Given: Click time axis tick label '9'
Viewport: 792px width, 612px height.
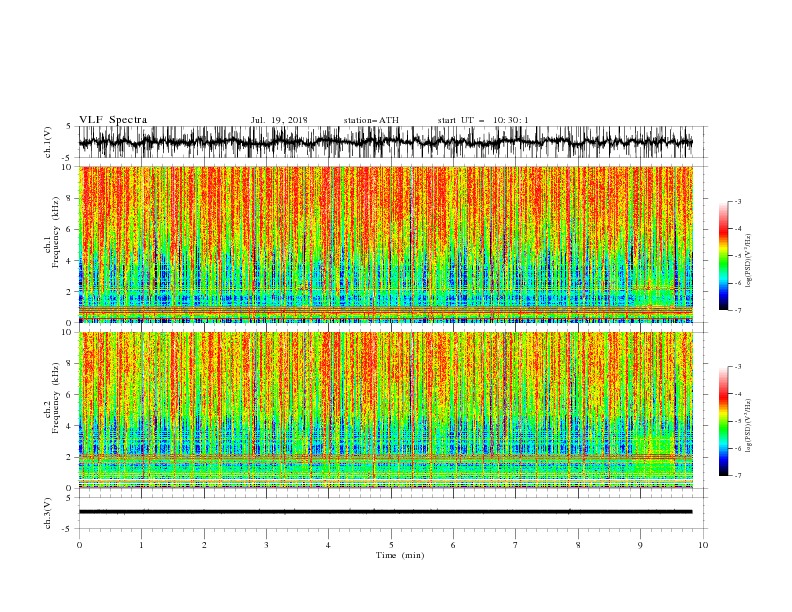Looking at the screenshot, I should tap(640, 545).
